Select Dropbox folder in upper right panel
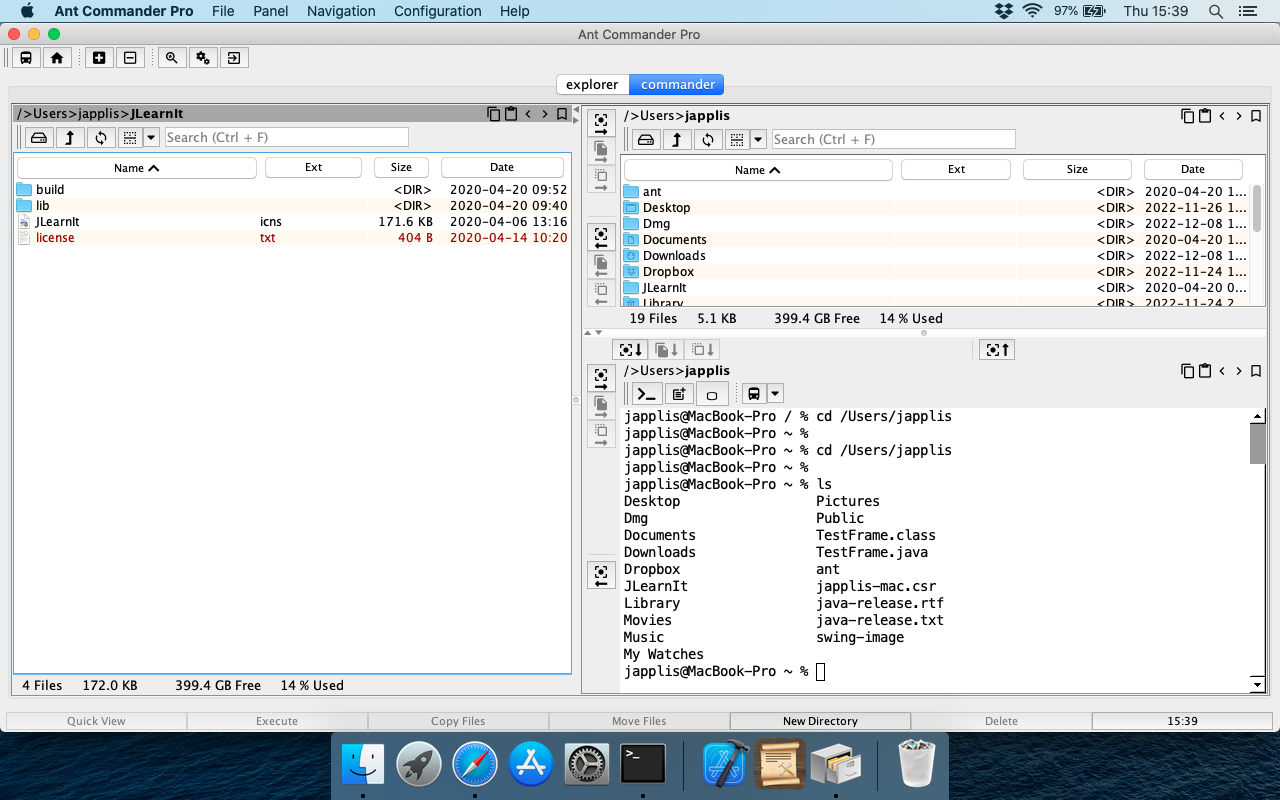The width and height of the screenshot is (1280, 800). click(x=936, y=272)
